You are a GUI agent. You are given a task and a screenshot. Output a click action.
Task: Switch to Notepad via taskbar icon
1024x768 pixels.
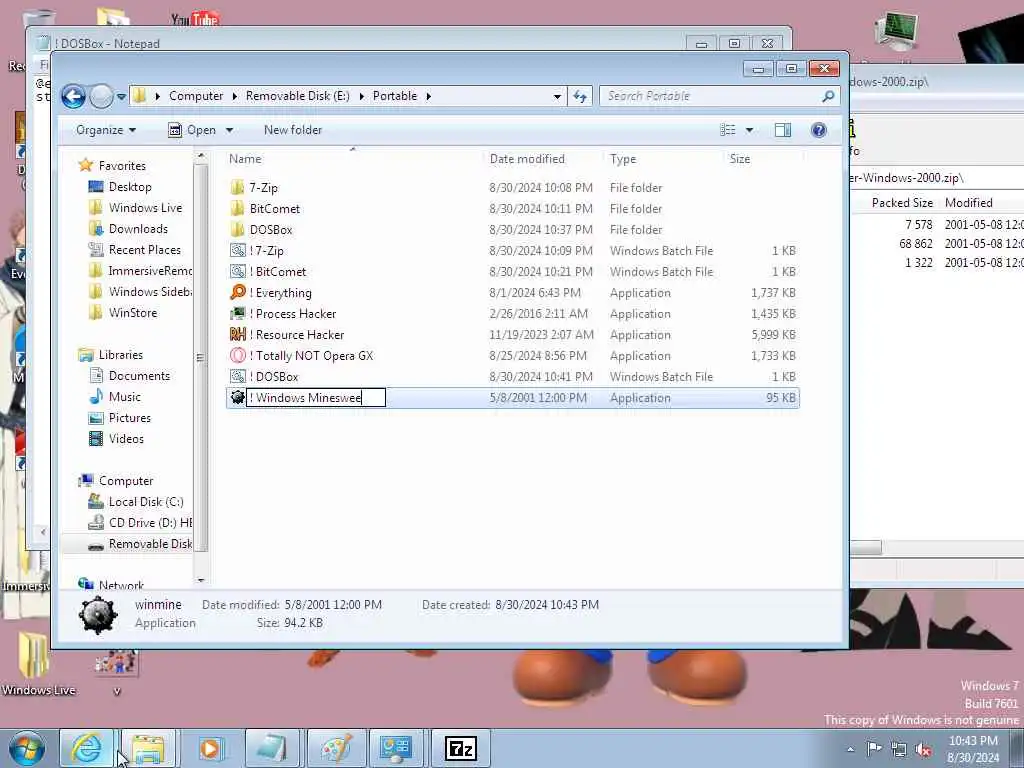coord(272,748)
